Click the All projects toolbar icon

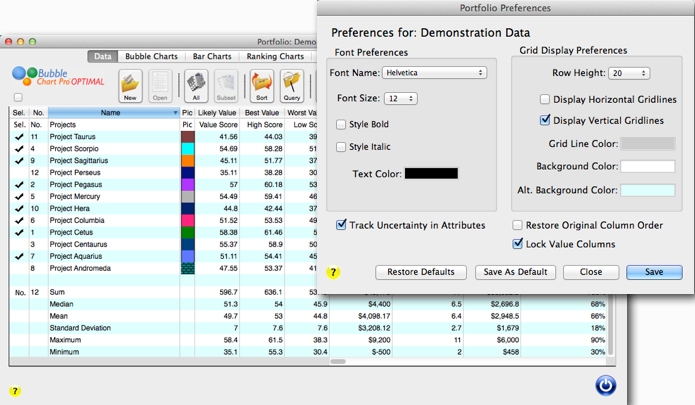pyautogui.click(x=196, y=86)
